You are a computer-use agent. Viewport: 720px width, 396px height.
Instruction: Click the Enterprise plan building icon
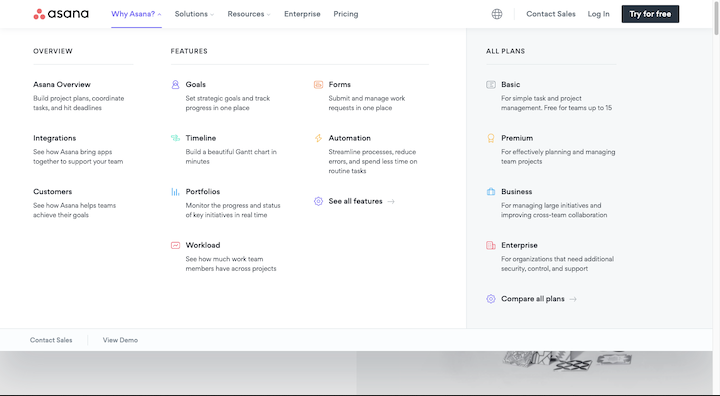click(x=491, y=245)
